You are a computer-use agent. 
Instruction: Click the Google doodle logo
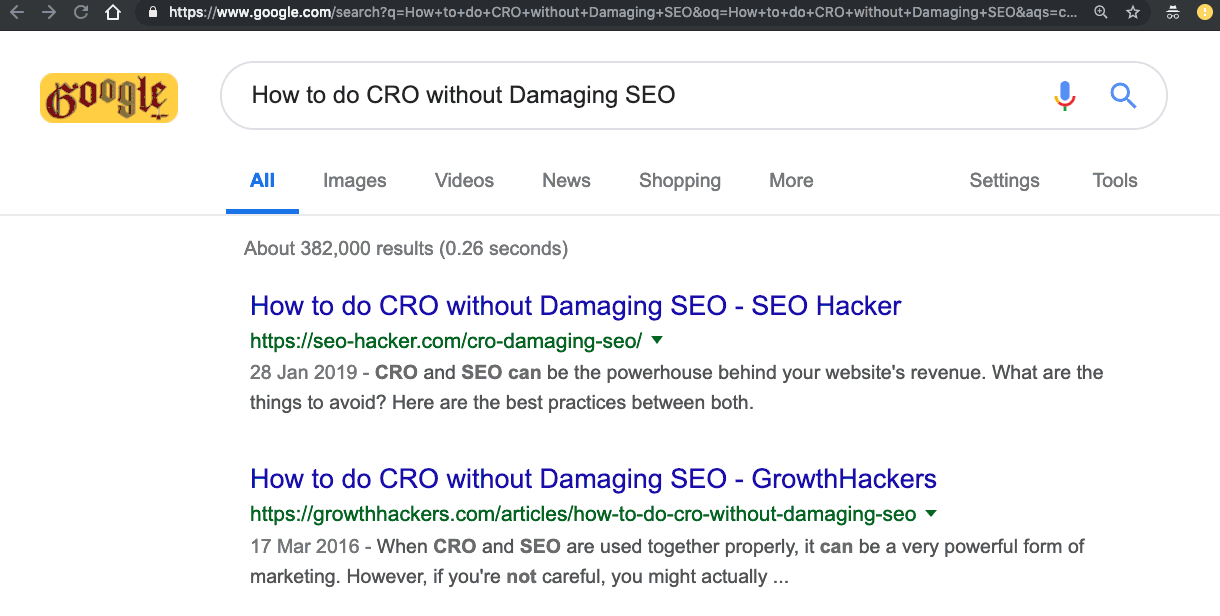point(108,97)
